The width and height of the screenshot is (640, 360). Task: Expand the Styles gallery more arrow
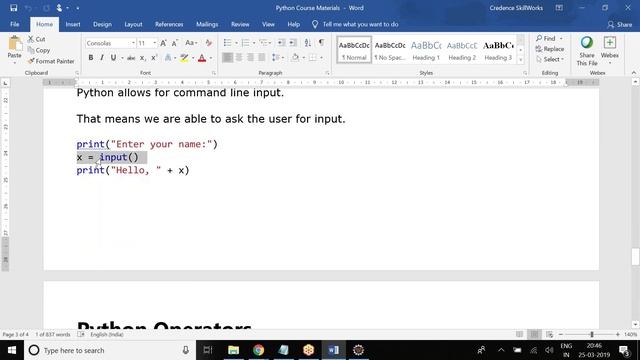click(x=520, y=60)
